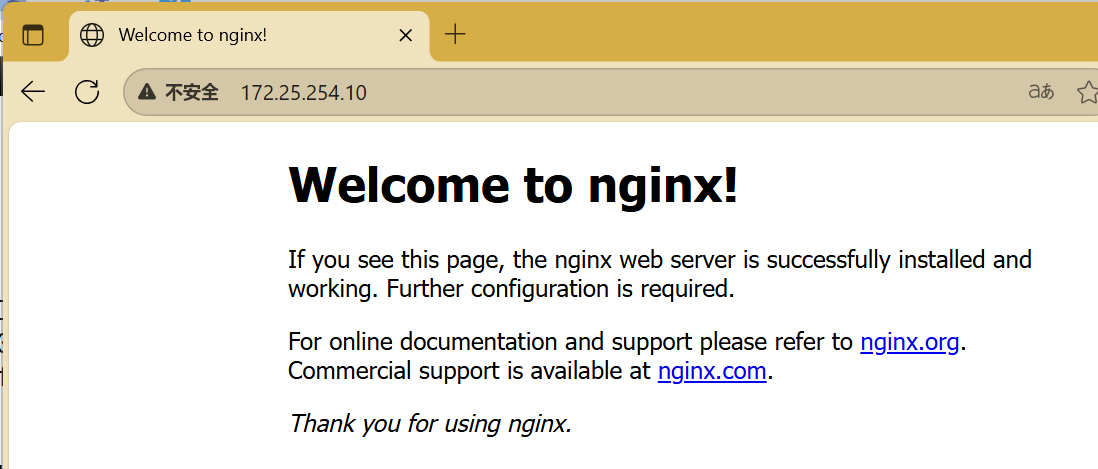This screenshot has height=469, width=1098.
Task: Go back with the left arrow
Action: click(x=33, y=92)
